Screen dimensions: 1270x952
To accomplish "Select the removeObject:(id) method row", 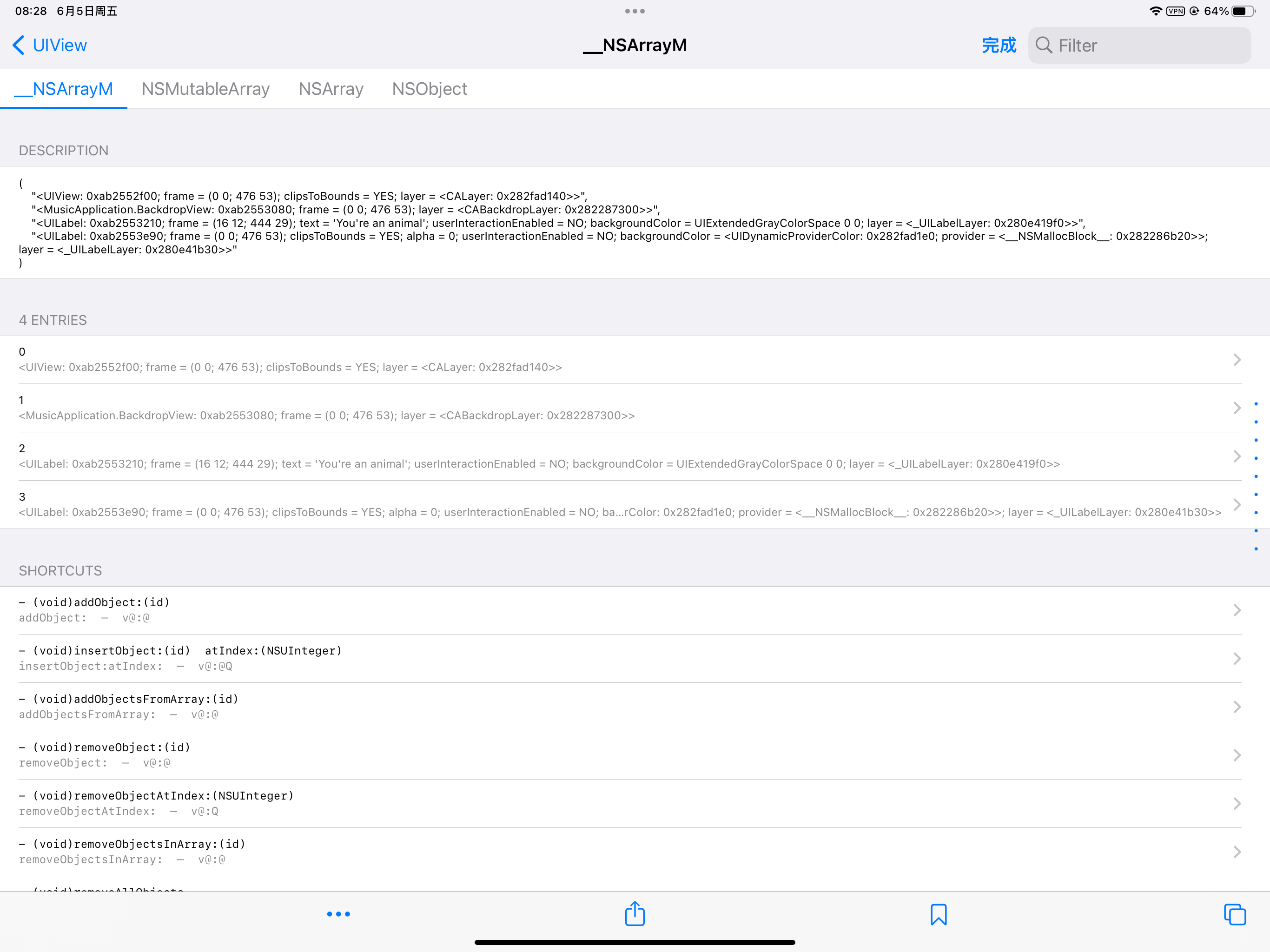I will [635, 754].
